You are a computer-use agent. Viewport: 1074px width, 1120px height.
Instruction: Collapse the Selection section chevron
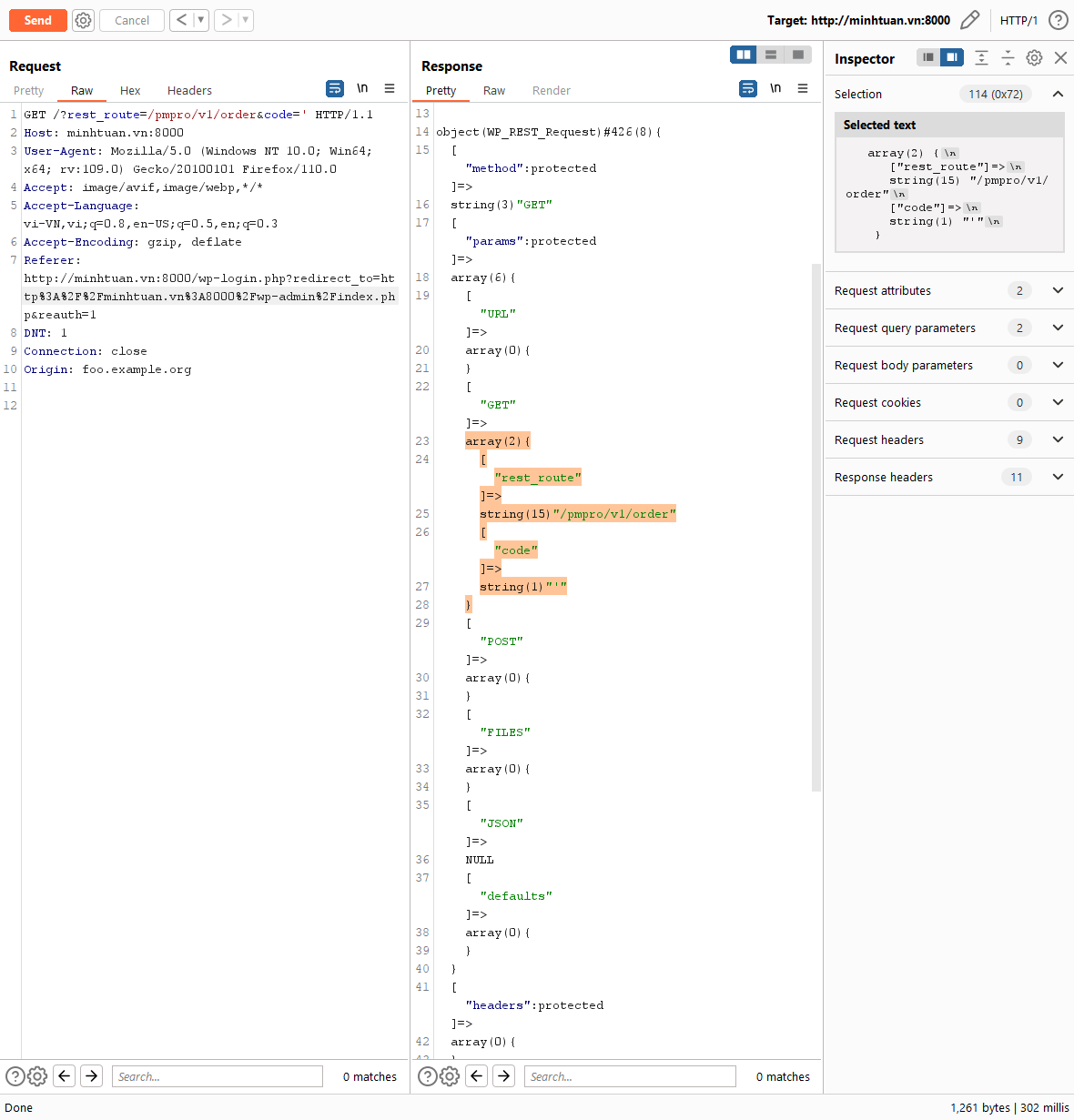[x=1058, y=94]
